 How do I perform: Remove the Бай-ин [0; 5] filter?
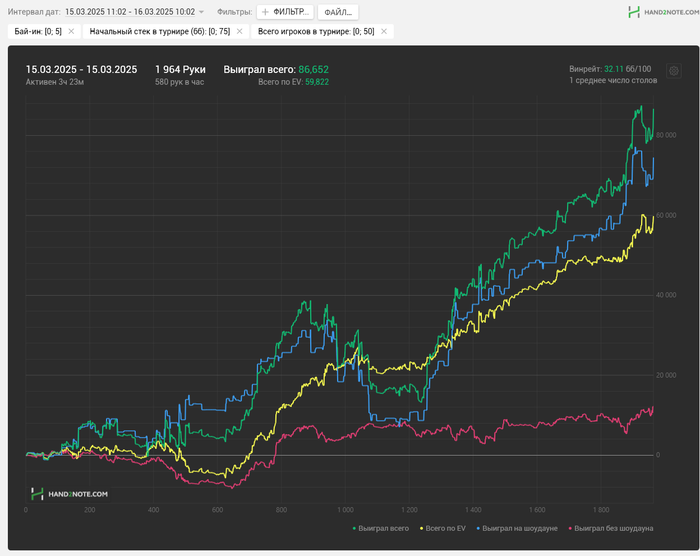pyautogui.click(x=71, y=31)
